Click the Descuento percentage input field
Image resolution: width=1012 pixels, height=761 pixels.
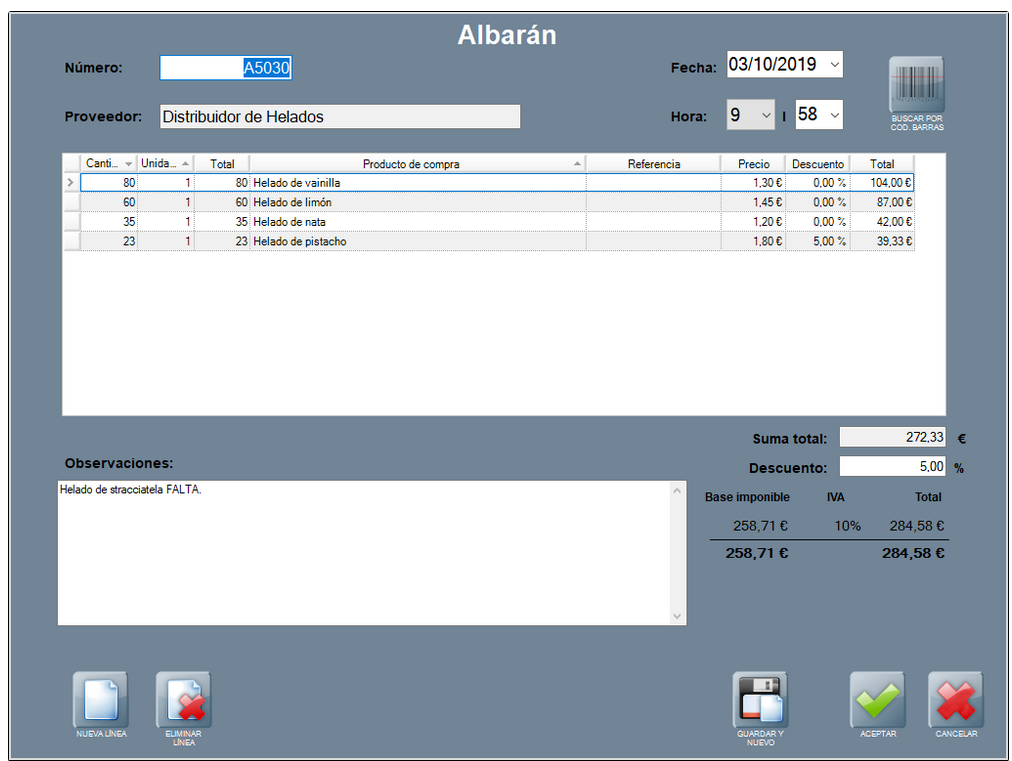pyautogui.click(x=891, y=466)
